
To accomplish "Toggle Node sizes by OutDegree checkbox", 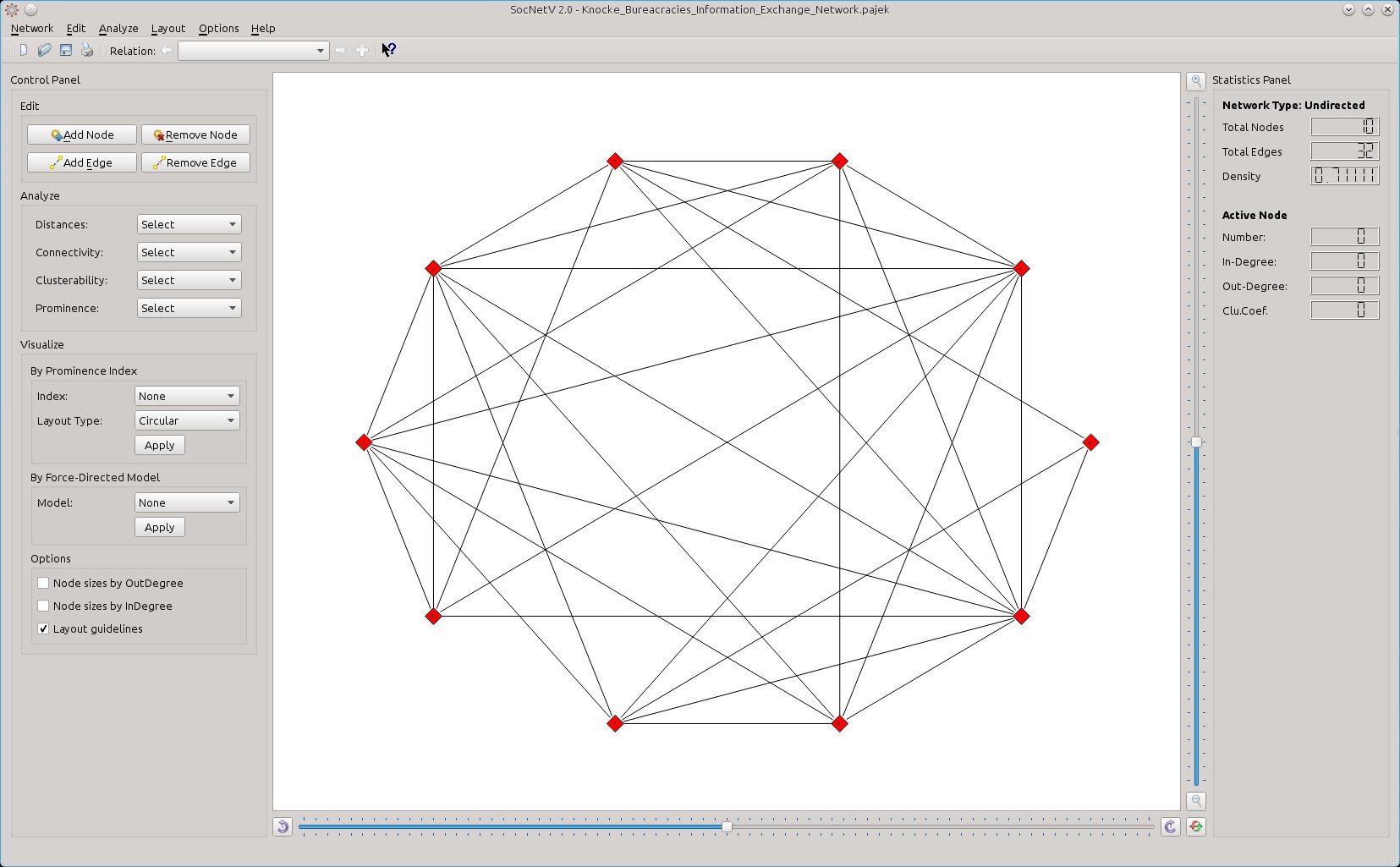I will pyautogui.click(x=43, y=583).
